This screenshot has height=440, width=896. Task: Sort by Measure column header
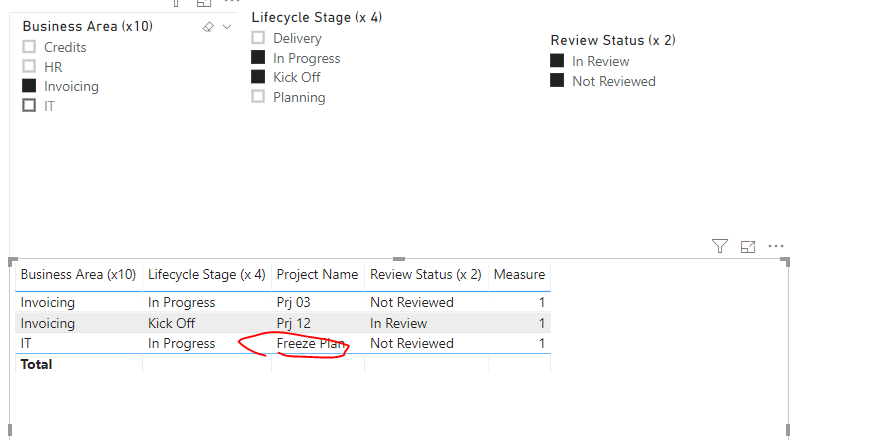coord(519,275)
